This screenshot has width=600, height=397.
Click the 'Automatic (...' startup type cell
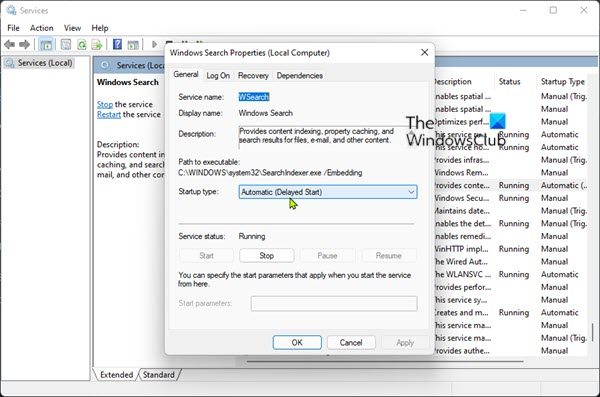pyautogui.click(x=564, y=185)
